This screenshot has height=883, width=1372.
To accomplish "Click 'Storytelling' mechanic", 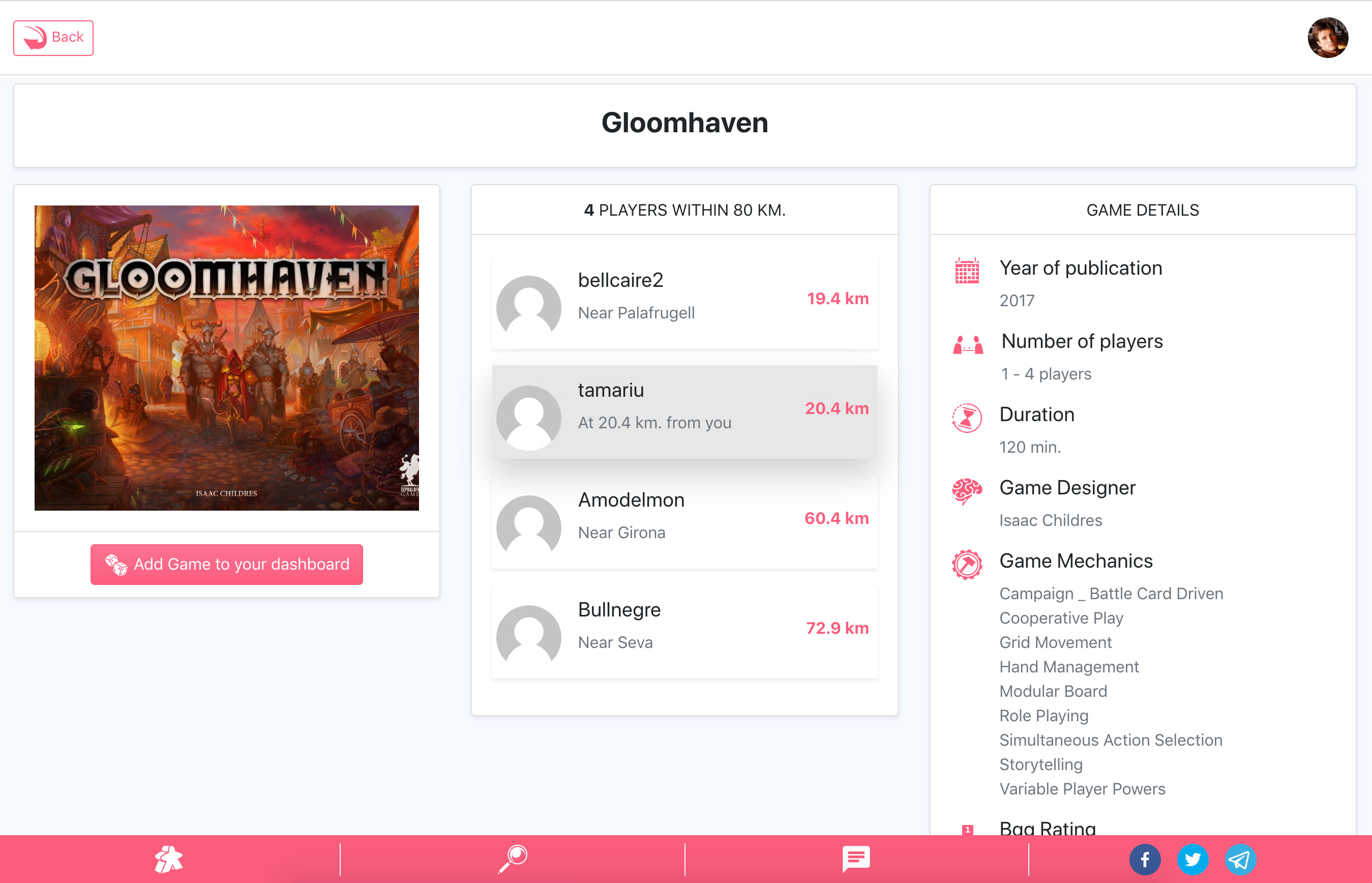I will (1041, 764).
